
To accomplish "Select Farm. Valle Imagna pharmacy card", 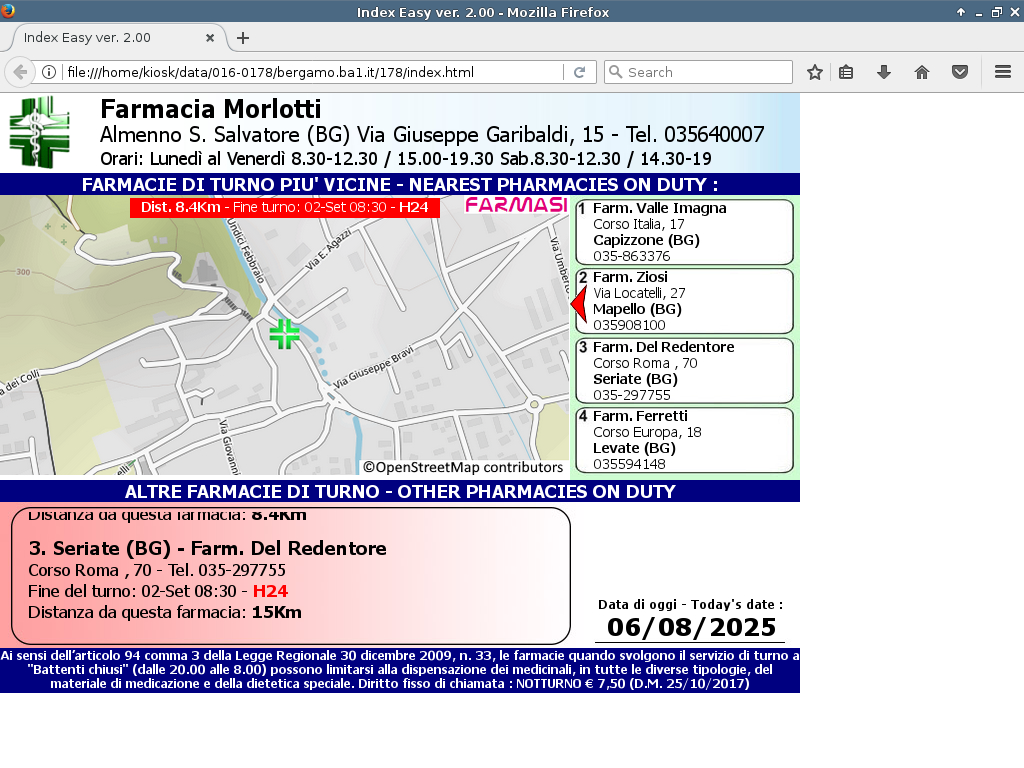I will pos(684,232).
